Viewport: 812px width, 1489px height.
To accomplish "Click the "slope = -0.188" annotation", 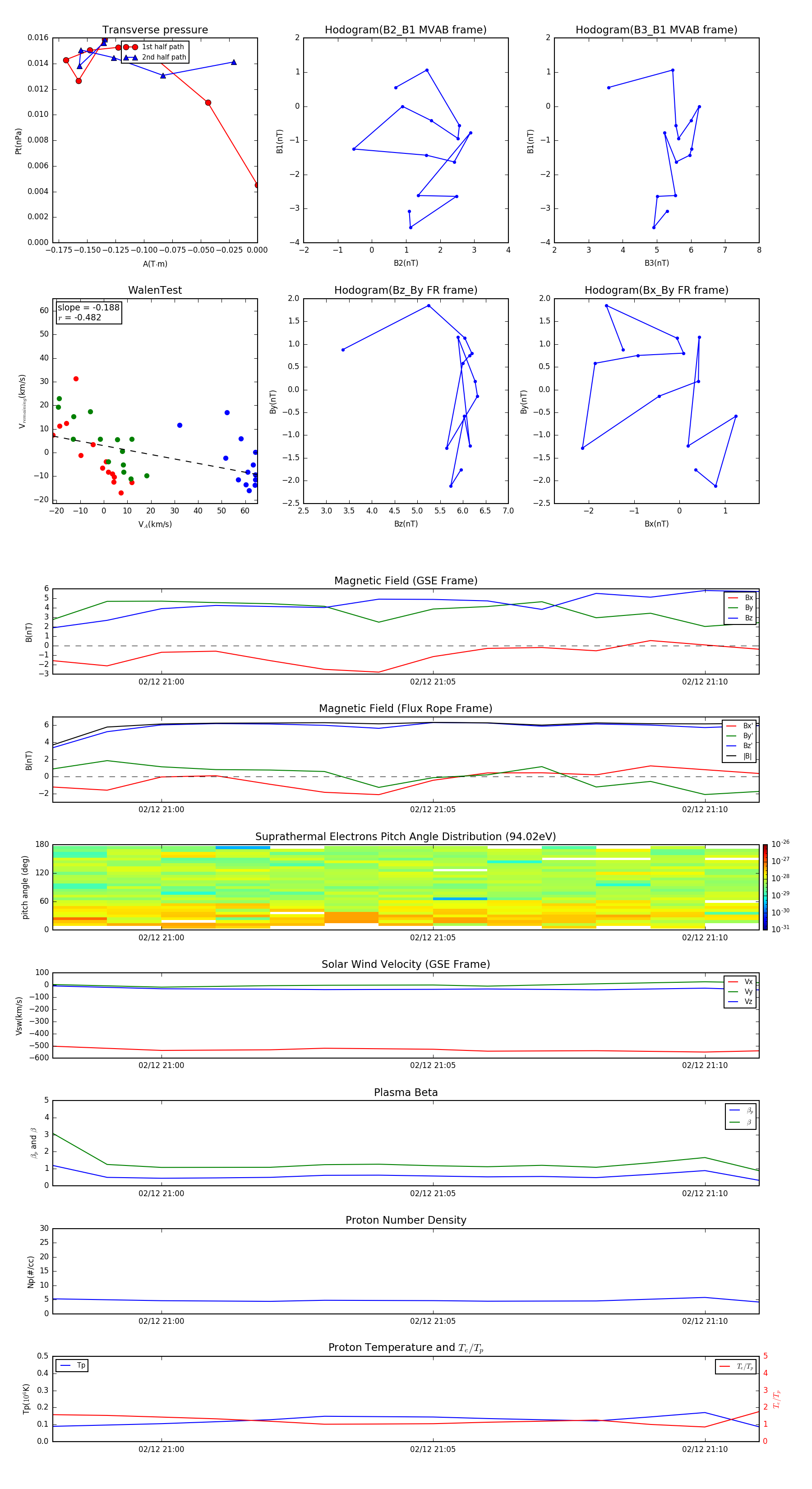I will click(x=88, y=308).
